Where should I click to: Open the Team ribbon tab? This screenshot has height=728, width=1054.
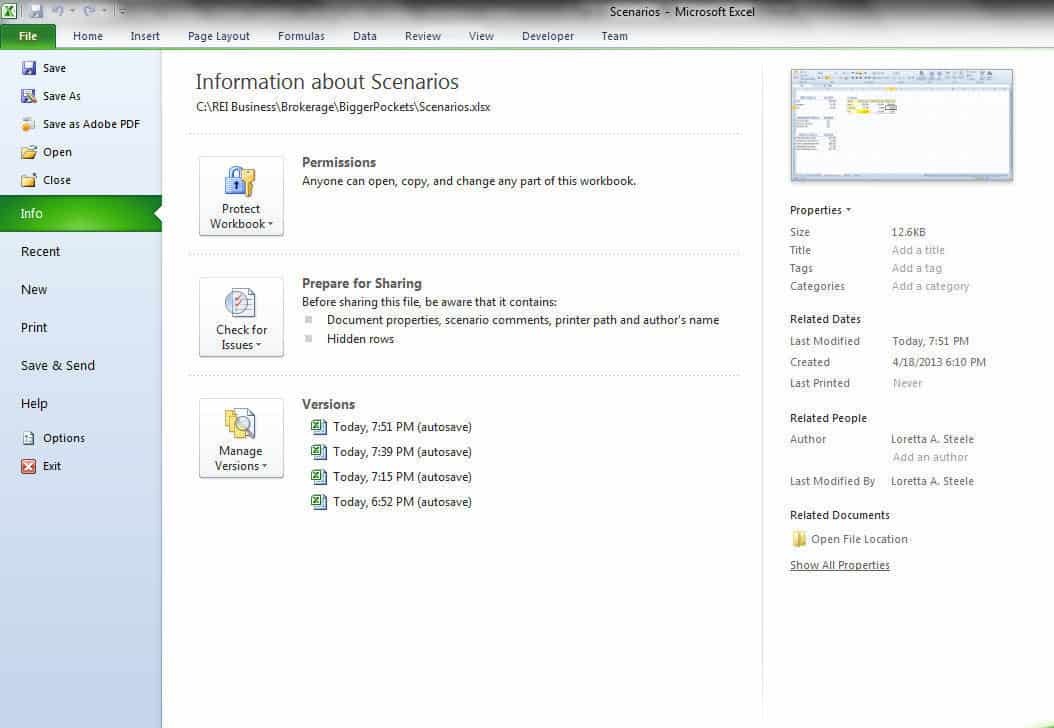click(x=614, y=36)
